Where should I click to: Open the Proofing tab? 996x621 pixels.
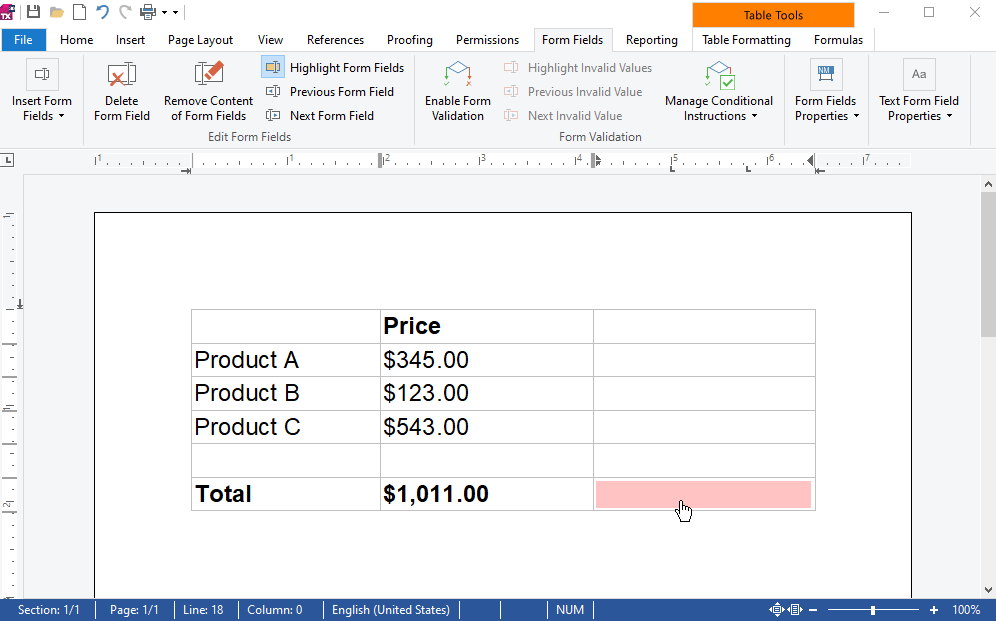[x=410, y=39]
